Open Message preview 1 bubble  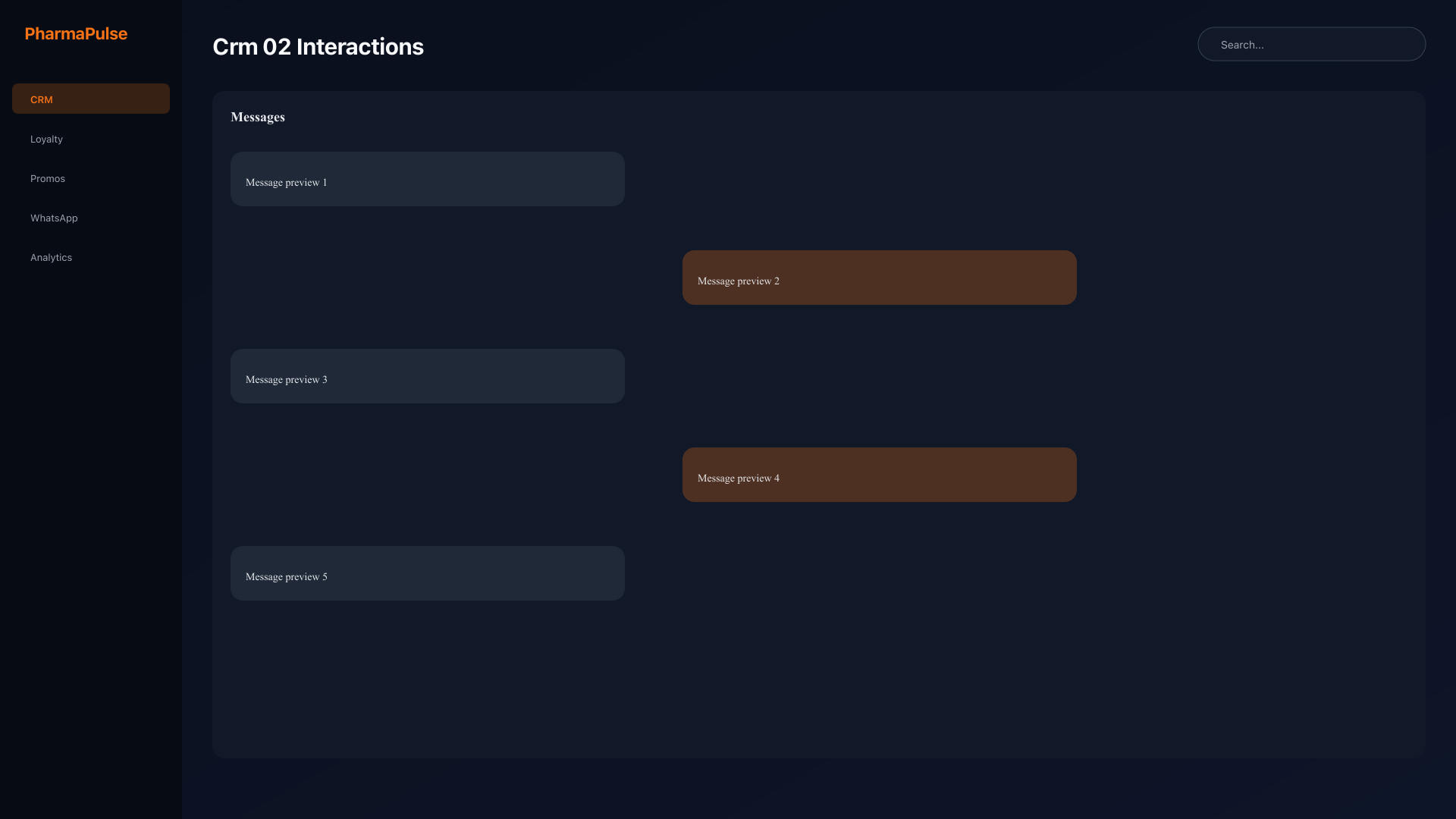click(x=428, y=179)
